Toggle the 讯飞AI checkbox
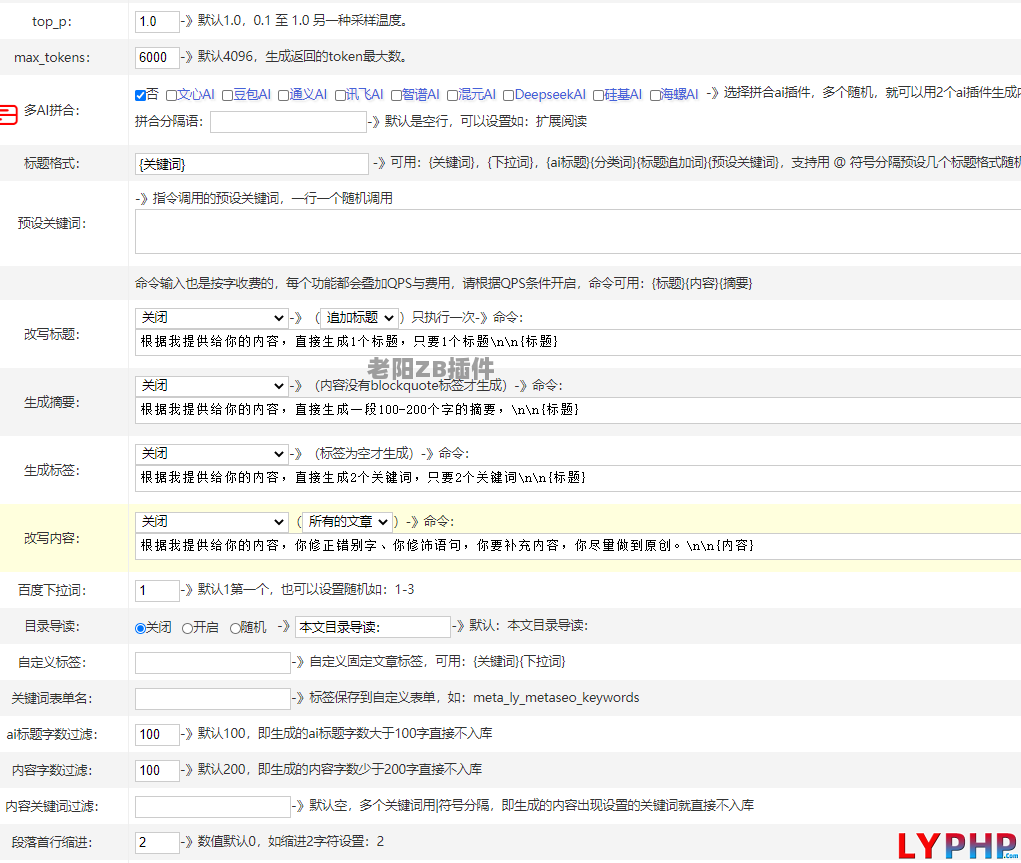This screenshot has height=863, width=1021. [340, 96]
